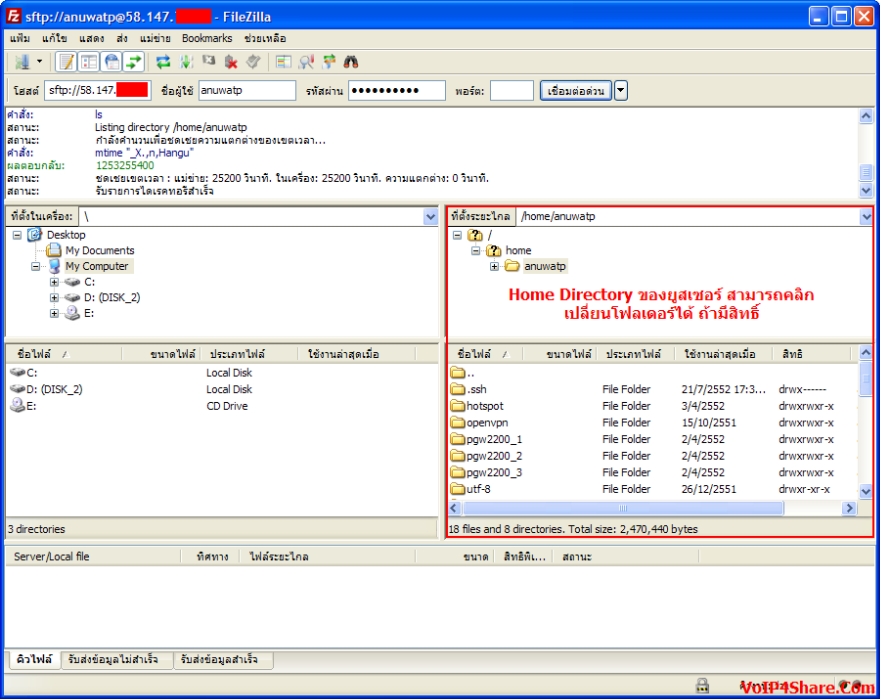Click the Process queue icon

(x=185, y=61)
